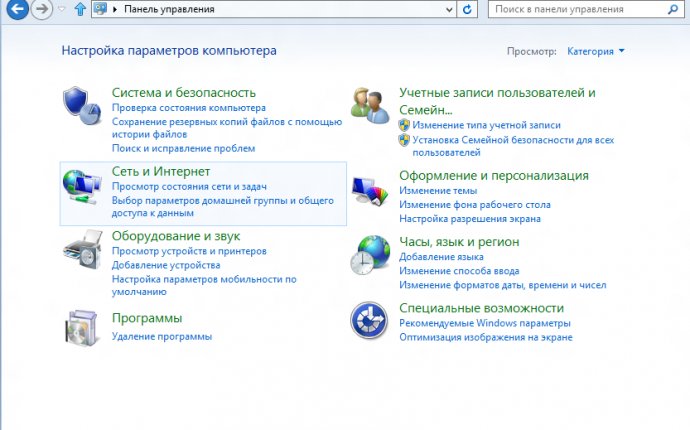Image resolution: width=690 pixels, height=430 pixels.
Task: Open Изменение типа учетной записи
Action: click(486, 125)
